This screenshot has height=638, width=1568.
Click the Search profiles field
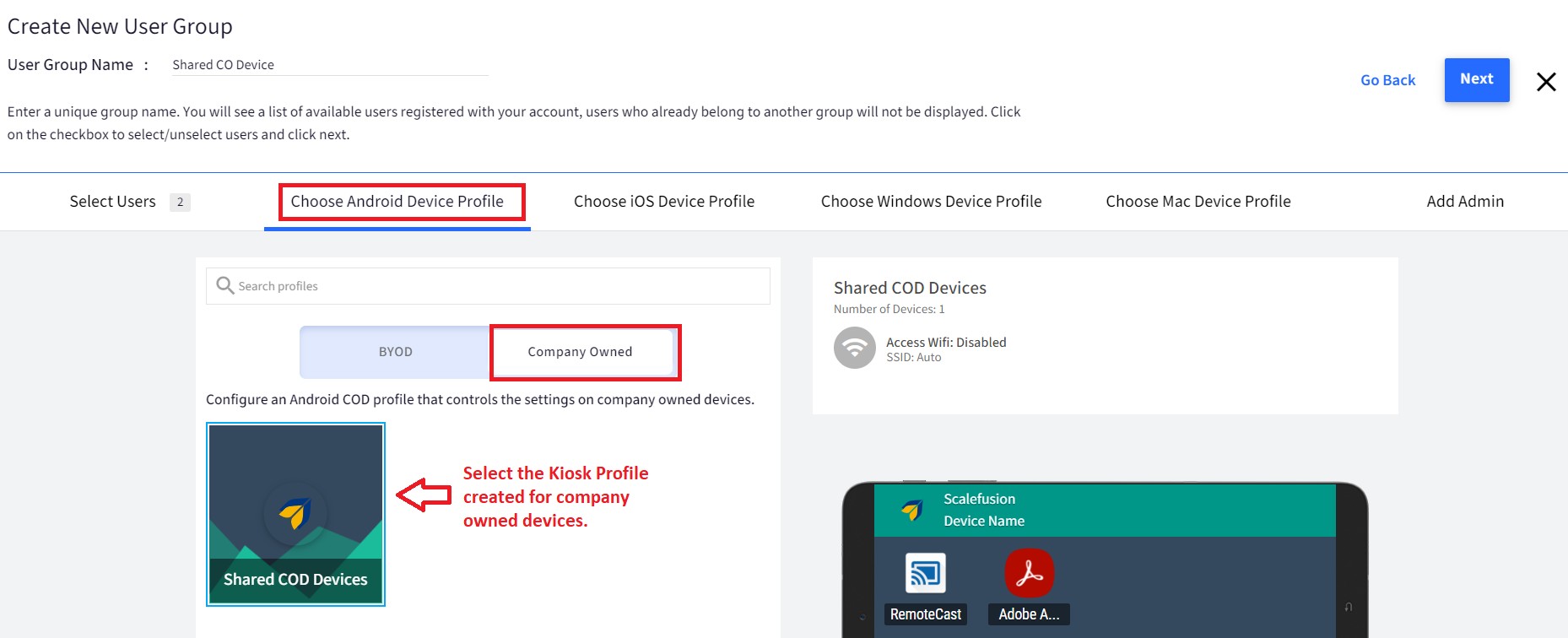click(x=498, y=286)
